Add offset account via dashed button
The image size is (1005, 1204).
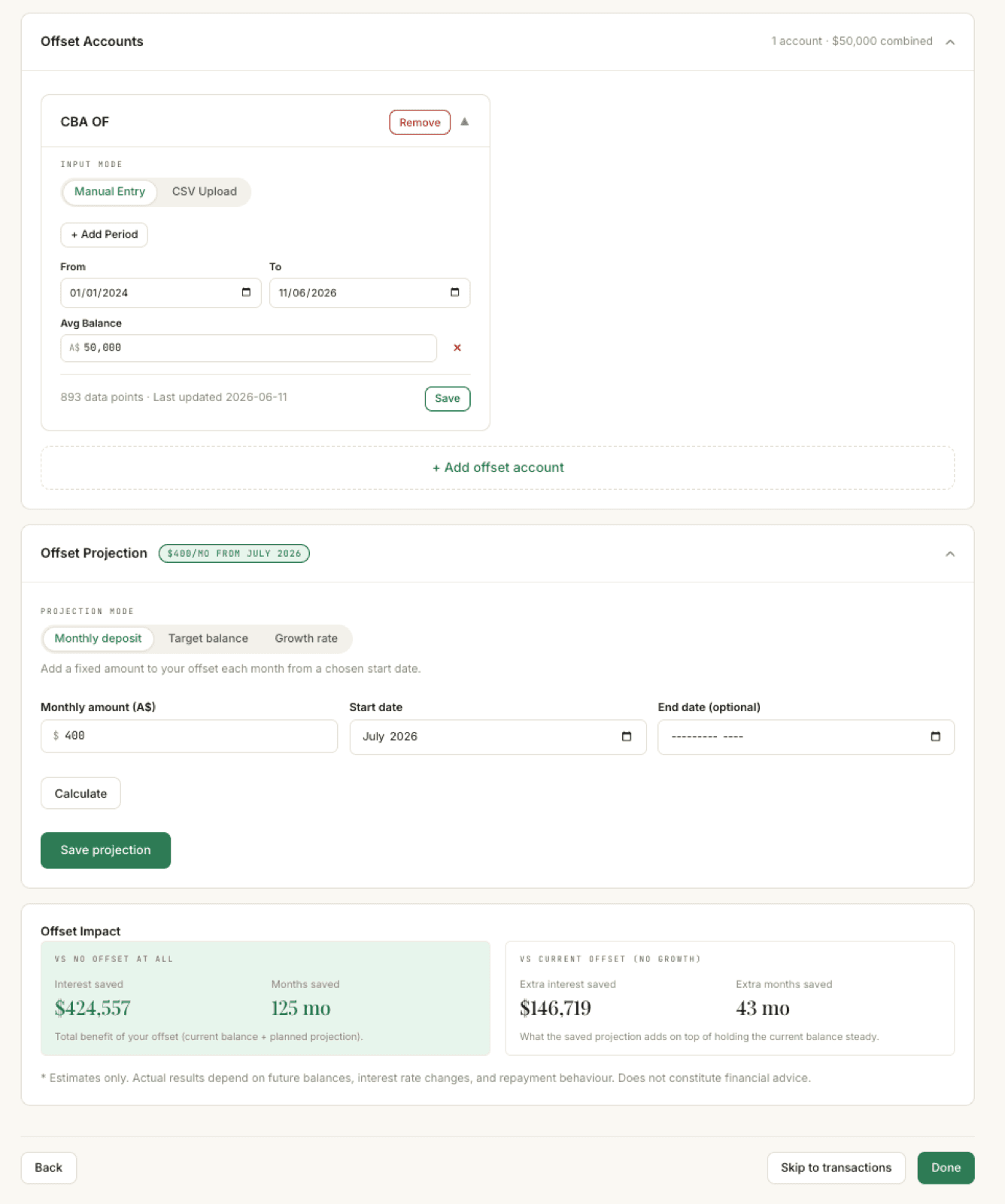(x=498, y=467)
